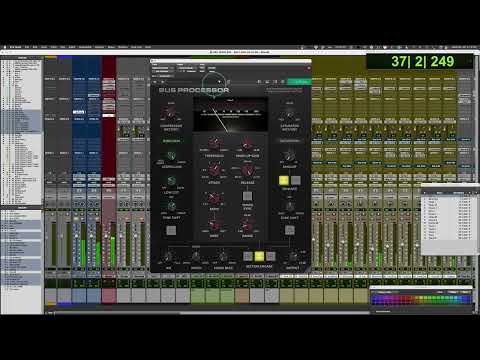Click the Knee knob

(x=214, y=224)
